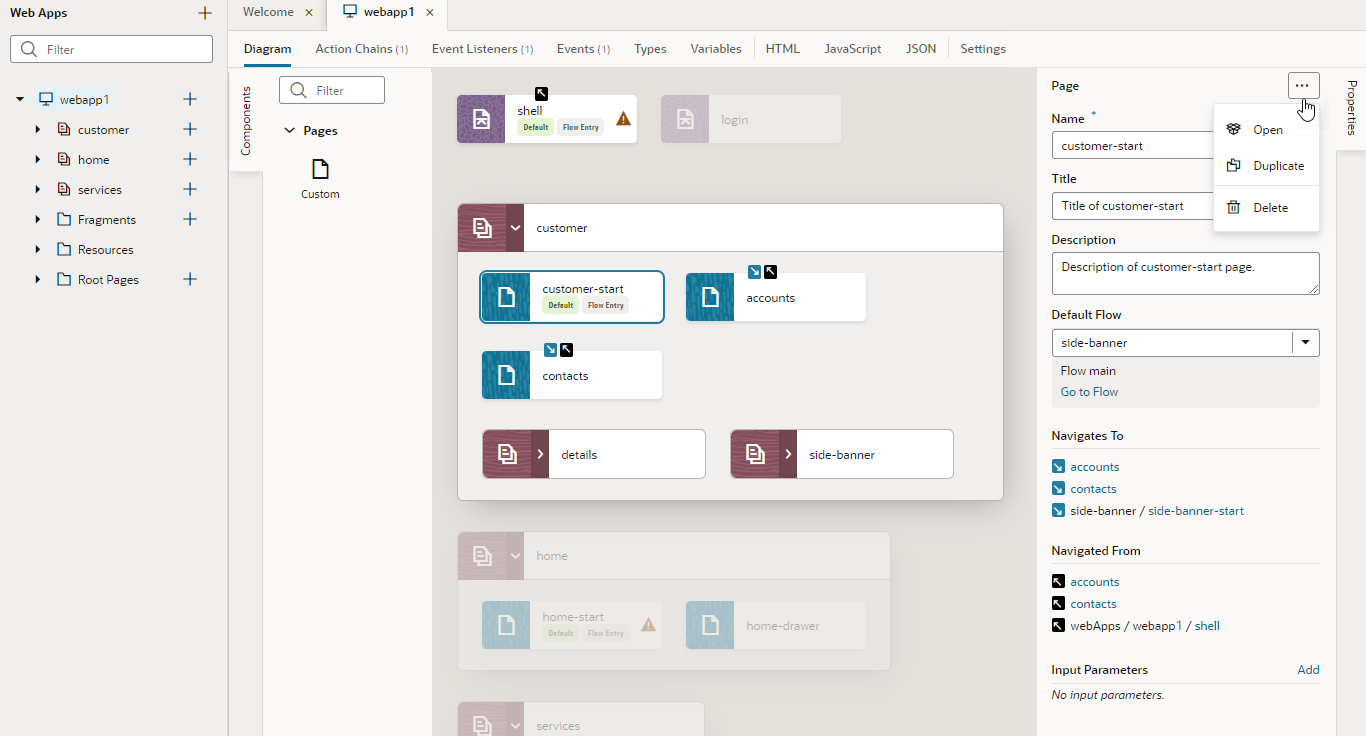Click the details flow icon
The height and width of the screenshot is (736, 1366).
[x=507, y=454]
